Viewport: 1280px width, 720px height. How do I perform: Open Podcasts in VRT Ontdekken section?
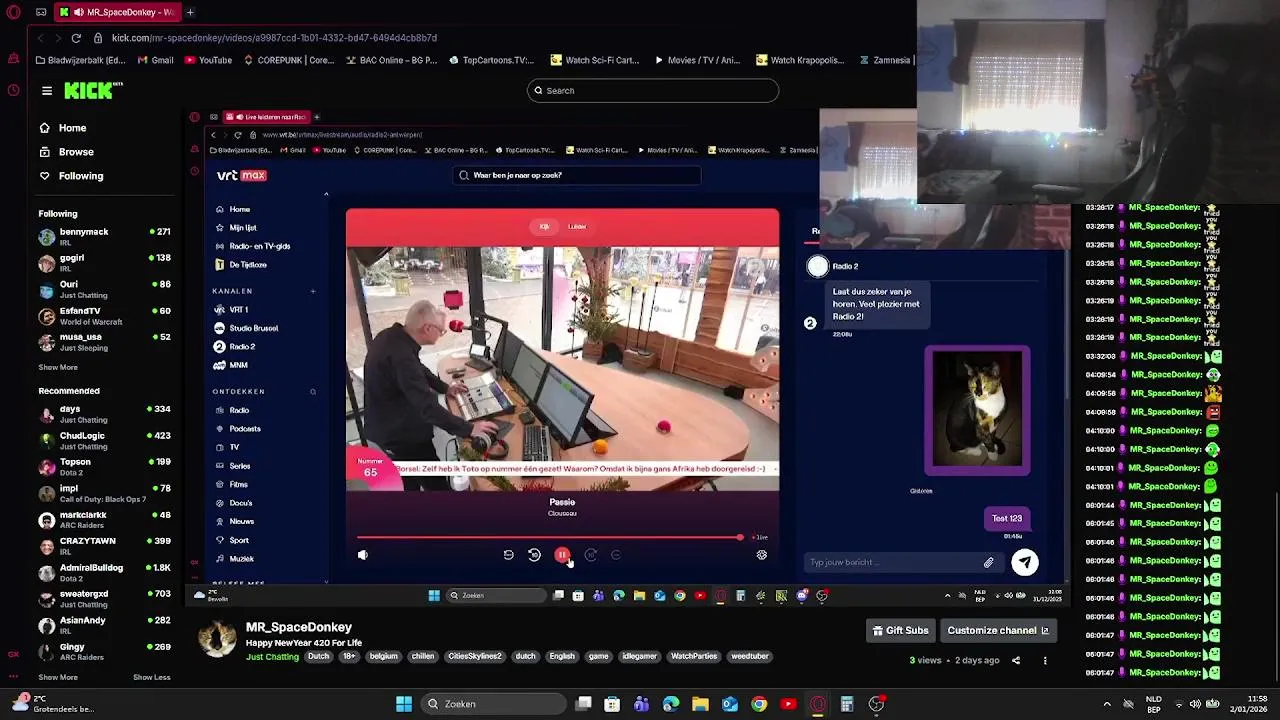click(x=244, y=429)
